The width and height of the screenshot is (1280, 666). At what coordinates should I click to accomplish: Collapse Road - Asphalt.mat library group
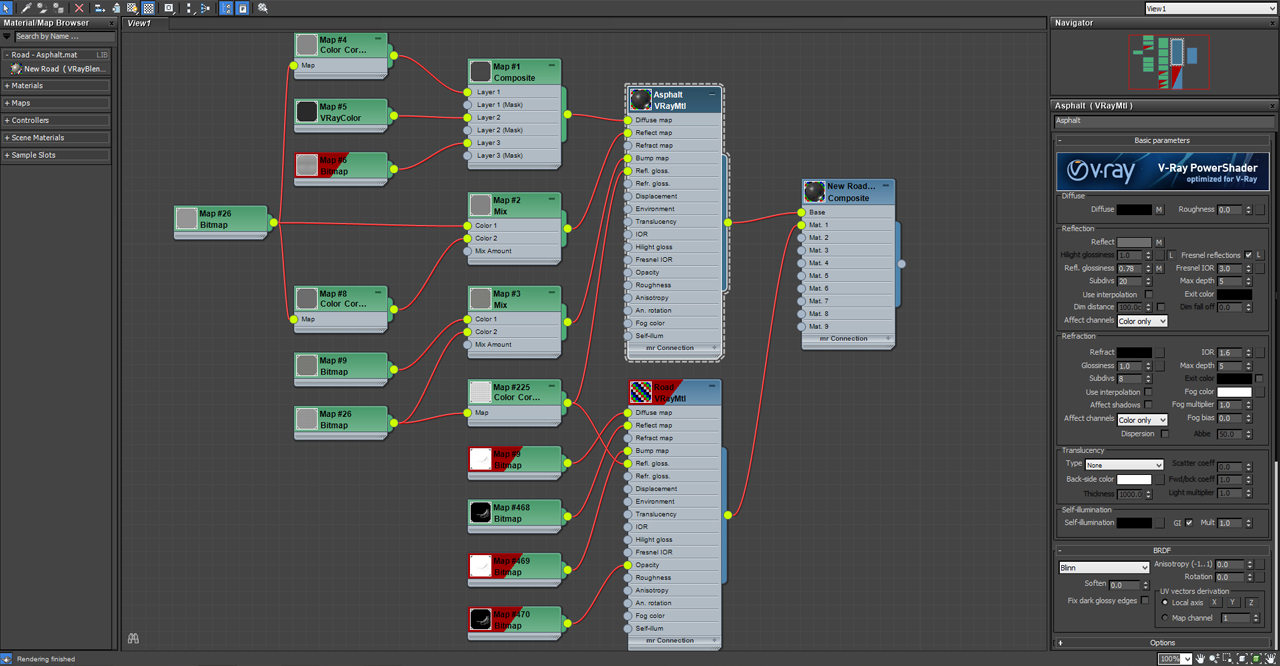click(56, 55)
